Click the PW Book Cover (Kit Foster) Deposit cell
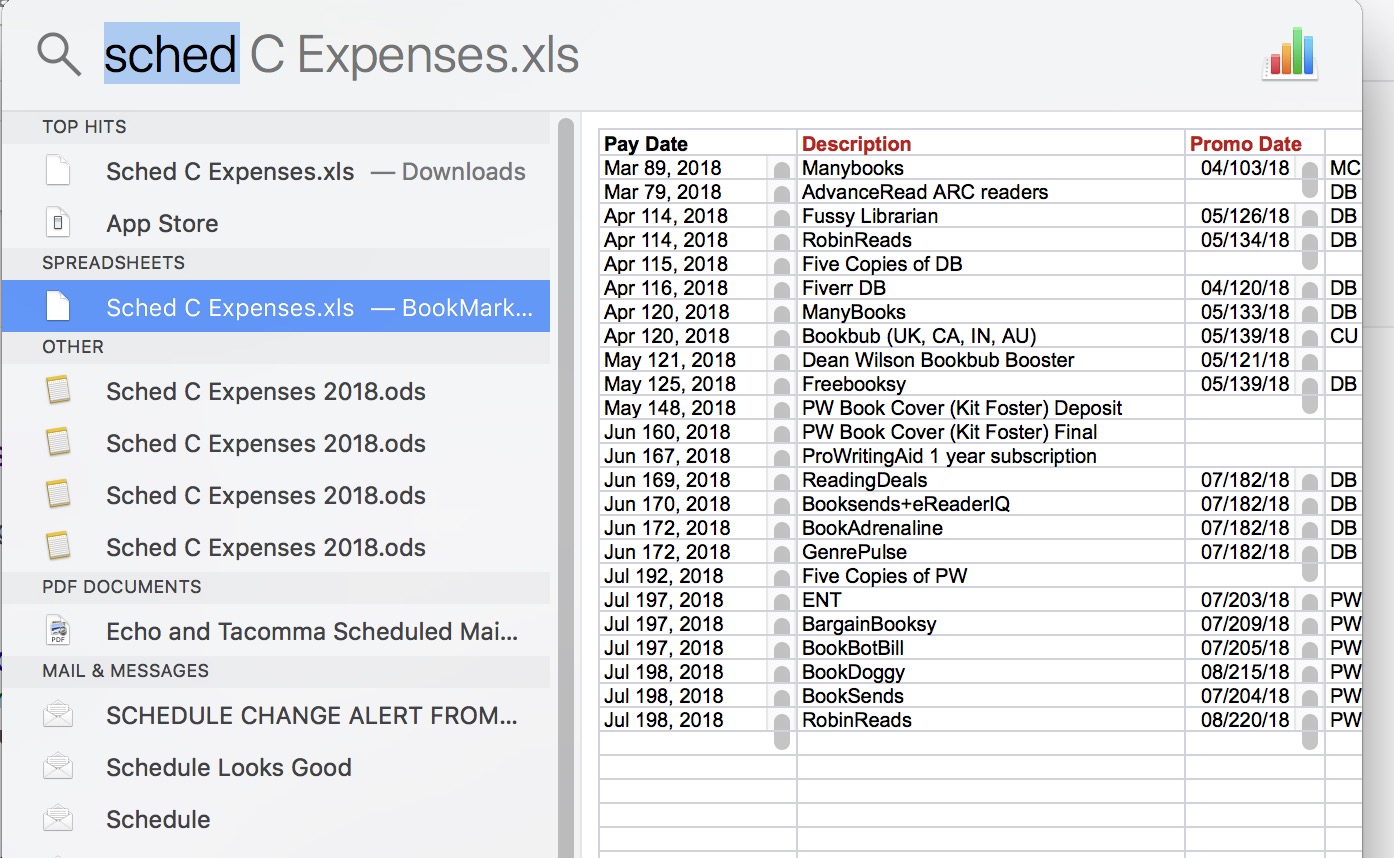This screenshot has height=858, width=1394. (991, 408)
